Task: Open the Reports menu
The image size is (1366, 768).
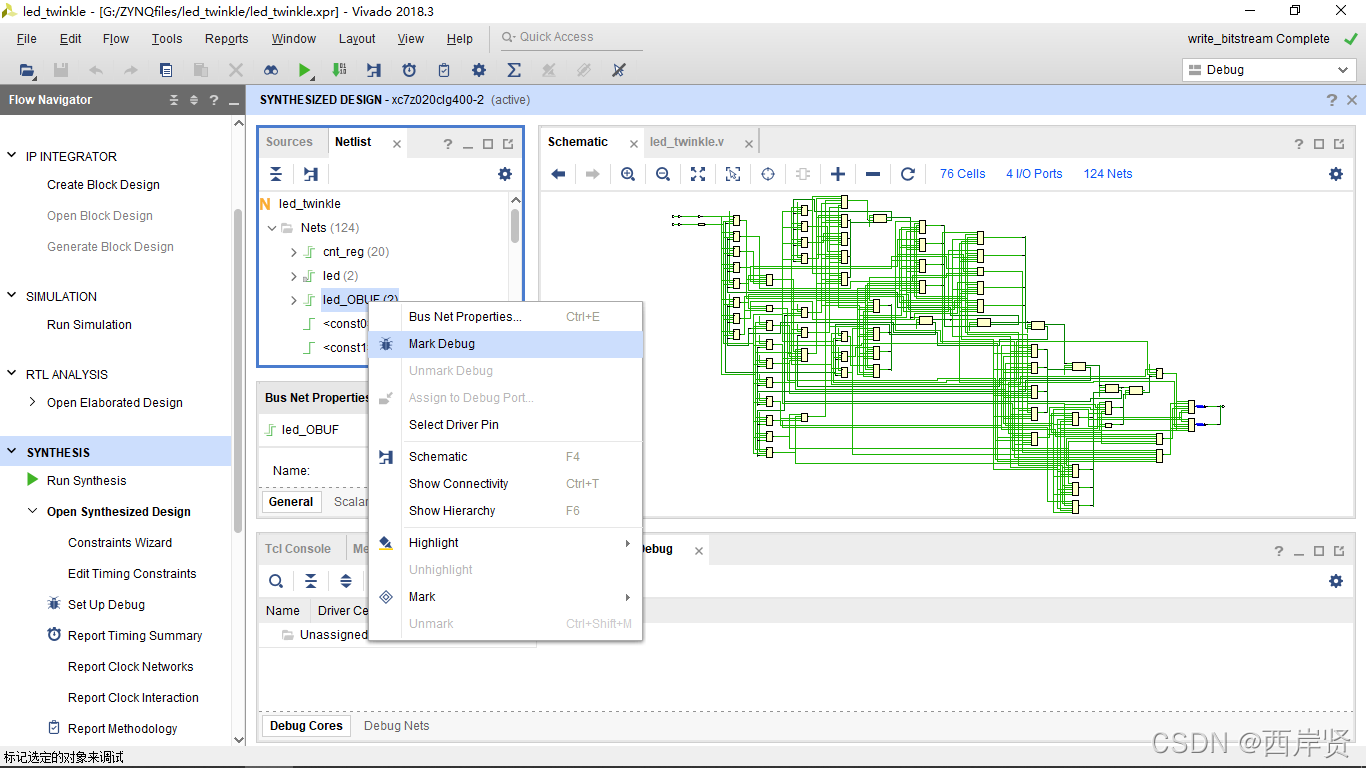Action: (x=227, y=39)
